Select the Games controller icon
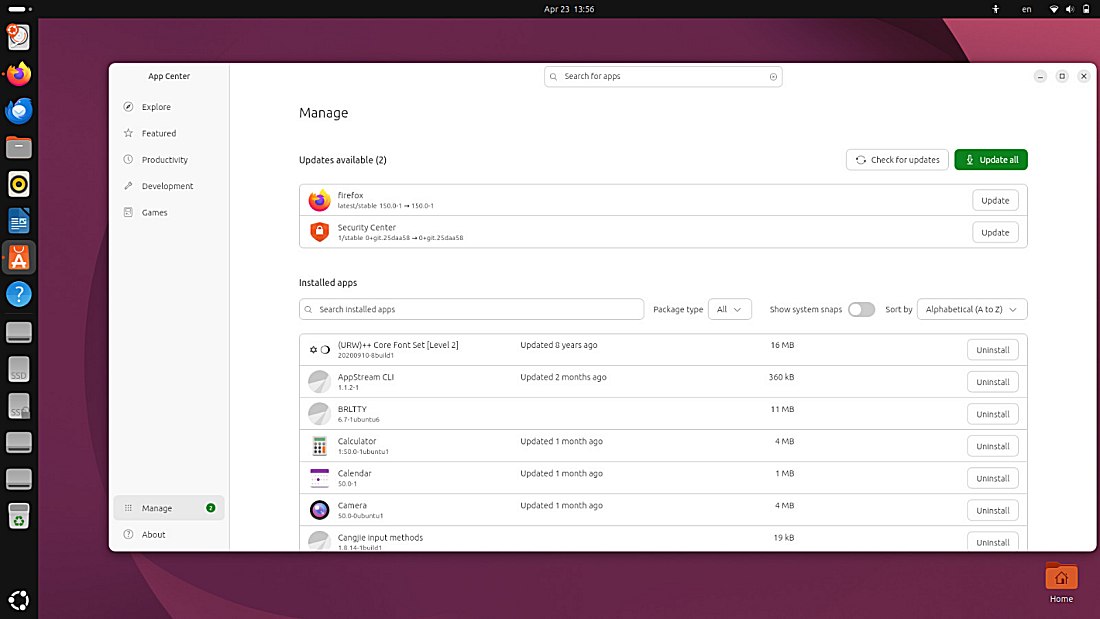This screenshot has height=619, width=1100. pos(128,212)
